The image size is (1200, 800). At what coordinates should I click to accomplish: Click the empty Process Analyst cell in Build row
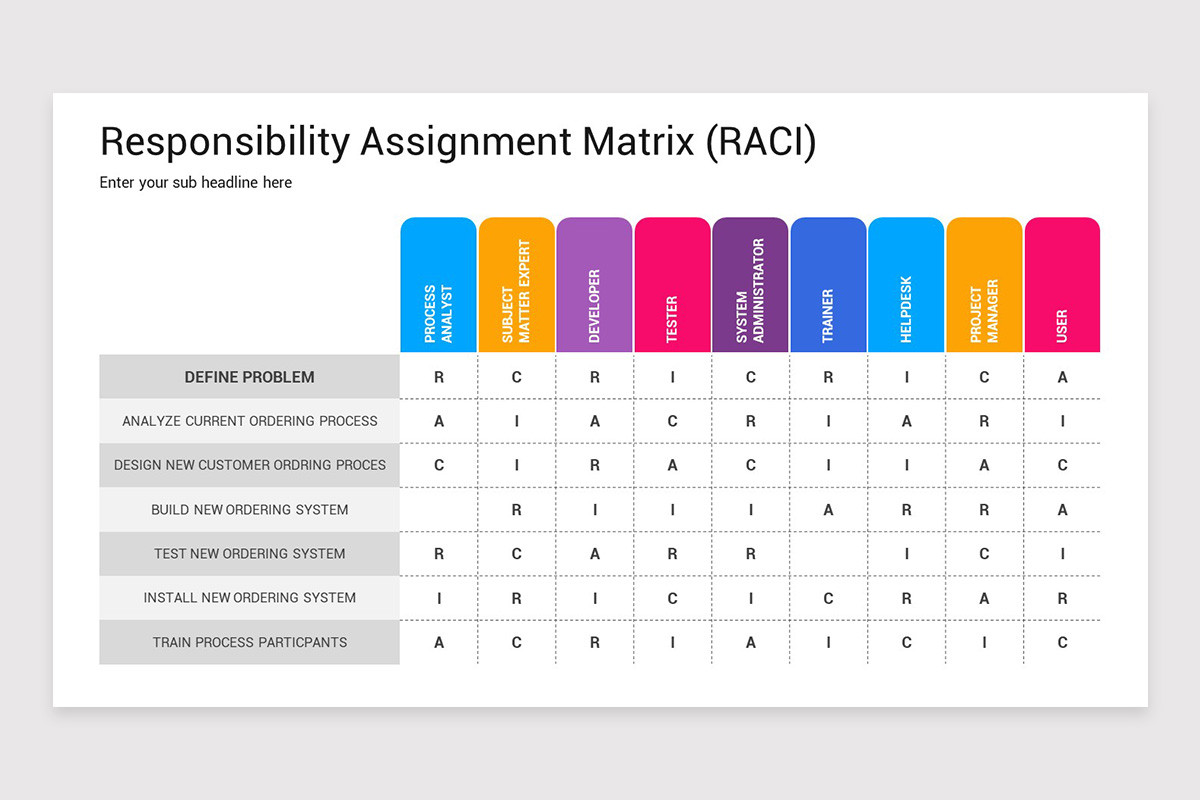pos(438,510)
